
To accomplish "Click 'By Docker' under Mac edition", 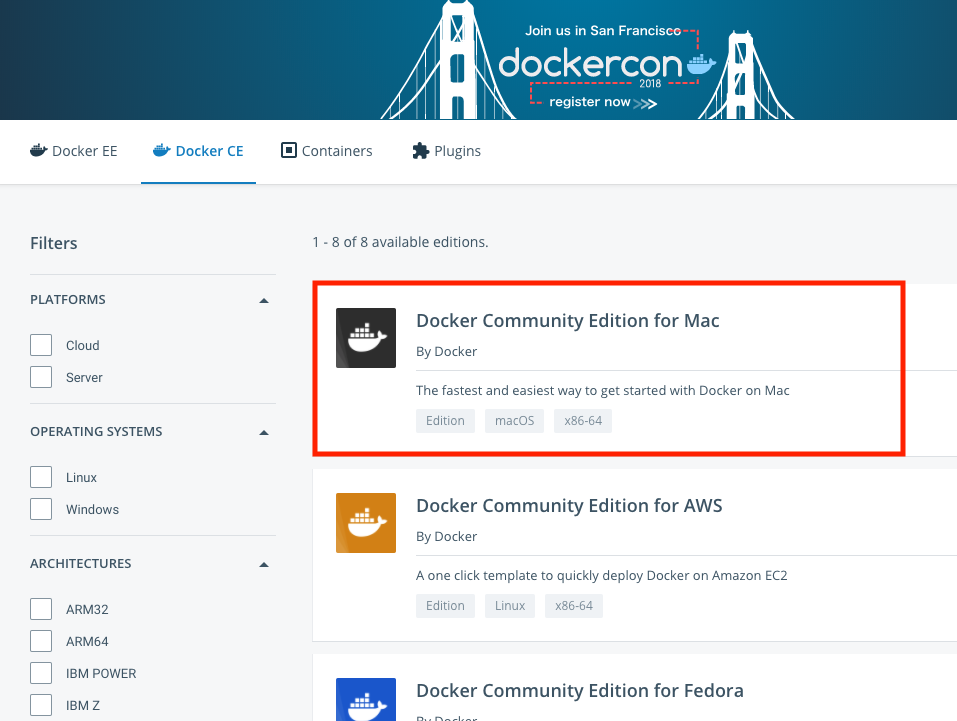I will click(x=446, y=352).
